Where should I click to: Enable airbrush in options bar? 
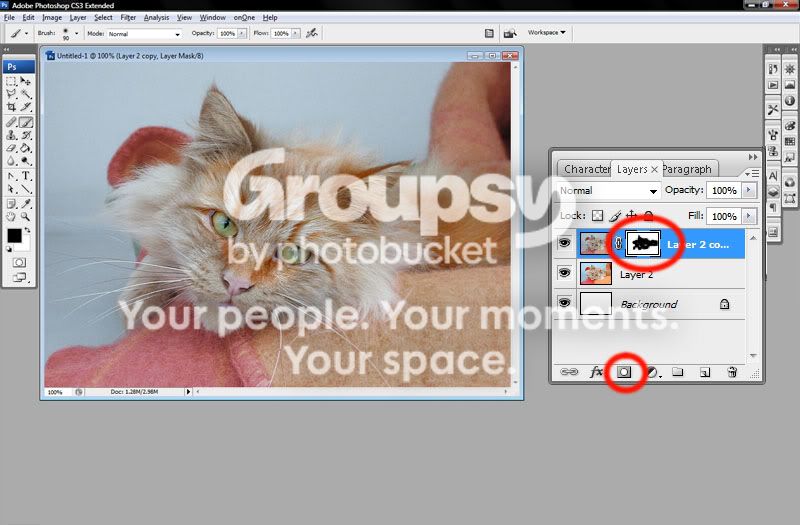(x=312, y=33)
